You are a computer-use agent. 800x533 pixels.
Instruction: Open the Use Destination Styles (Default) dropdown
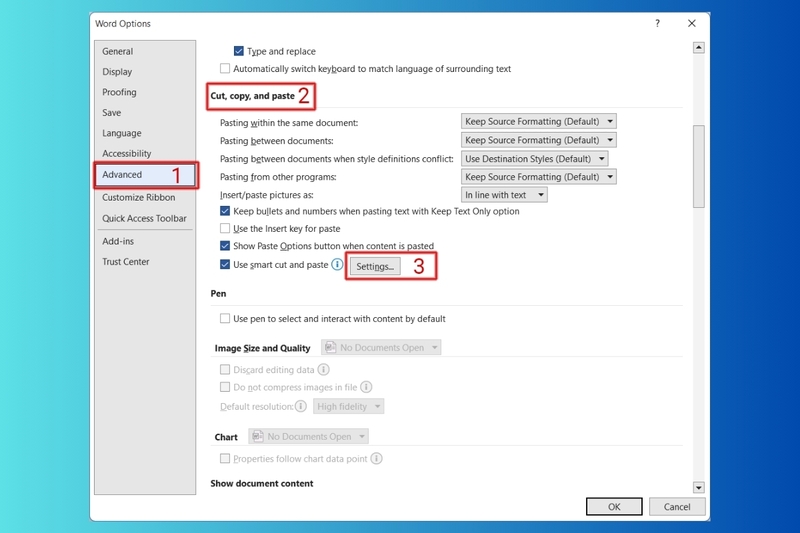[x=535, y=159]
